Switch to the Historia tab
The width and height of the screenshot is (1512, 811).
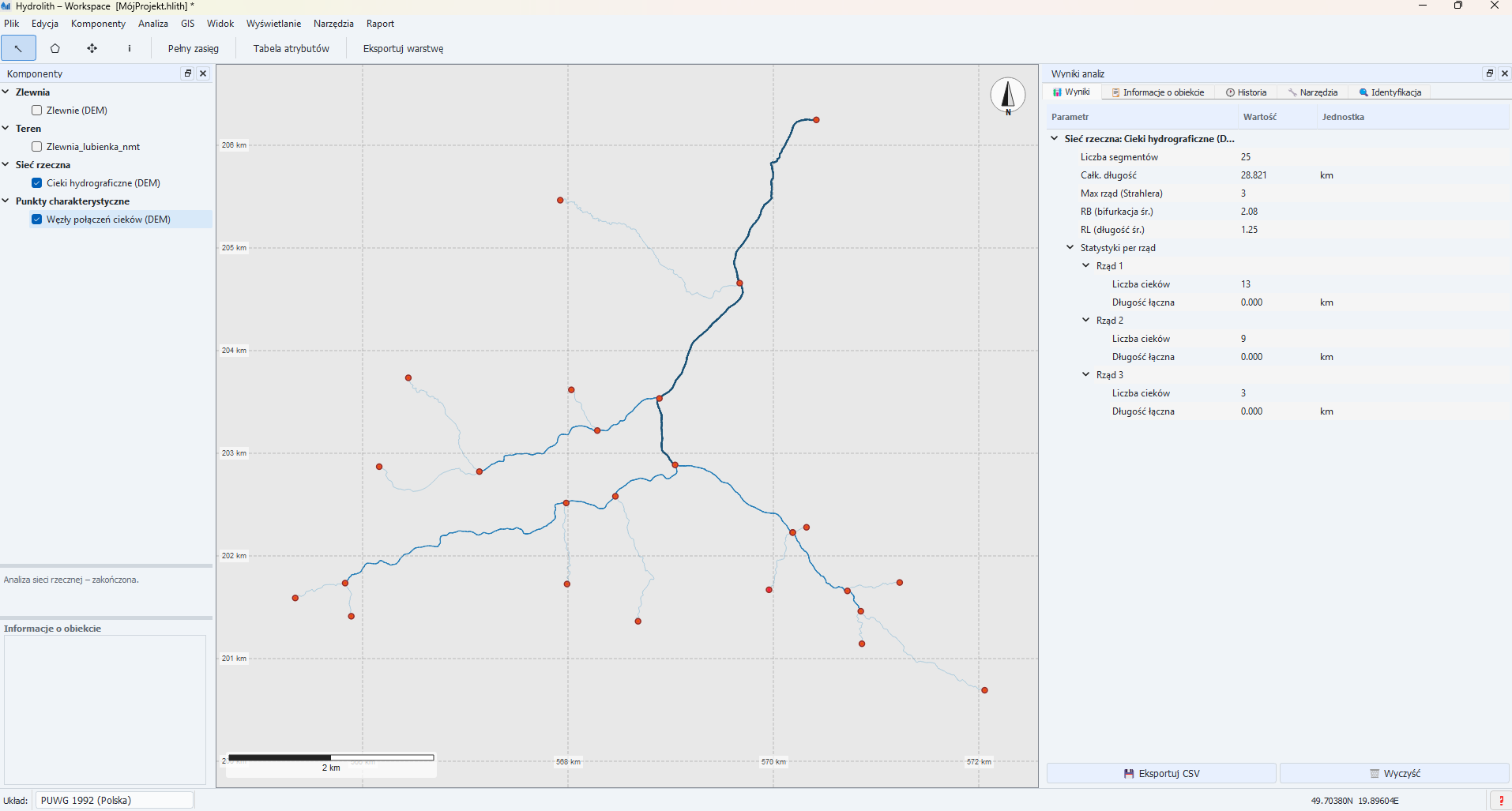tap(1247, 92)
